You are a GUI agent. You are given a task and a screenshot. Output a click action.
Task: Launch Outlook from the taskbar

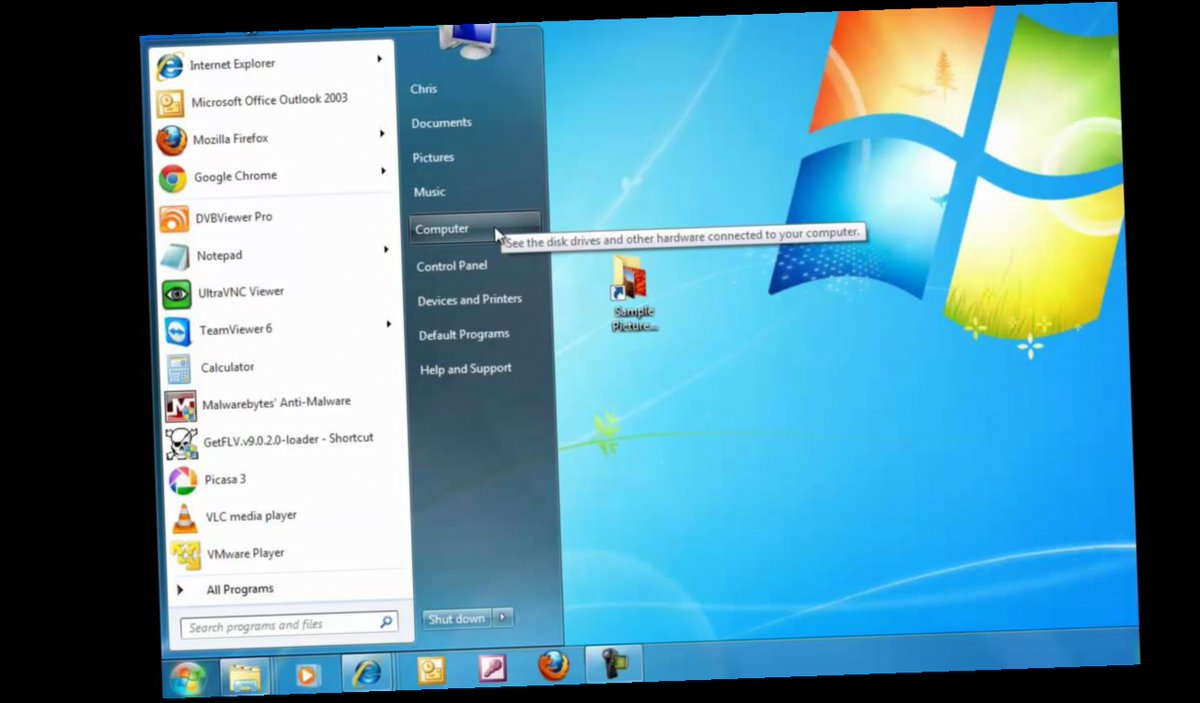click(x=430, y=672)
